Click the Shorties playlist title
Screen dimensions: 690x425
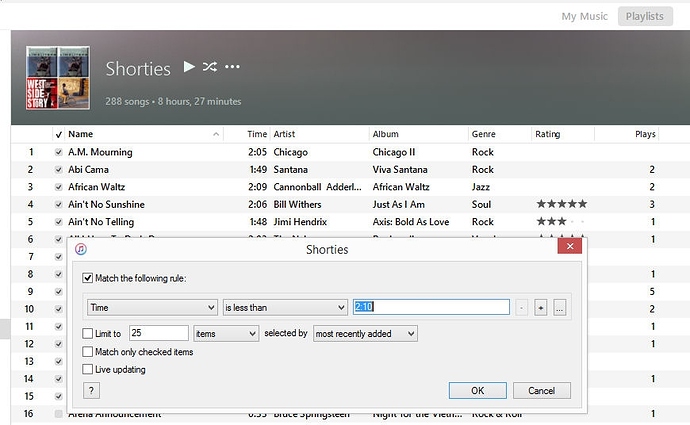pos(138,69)
